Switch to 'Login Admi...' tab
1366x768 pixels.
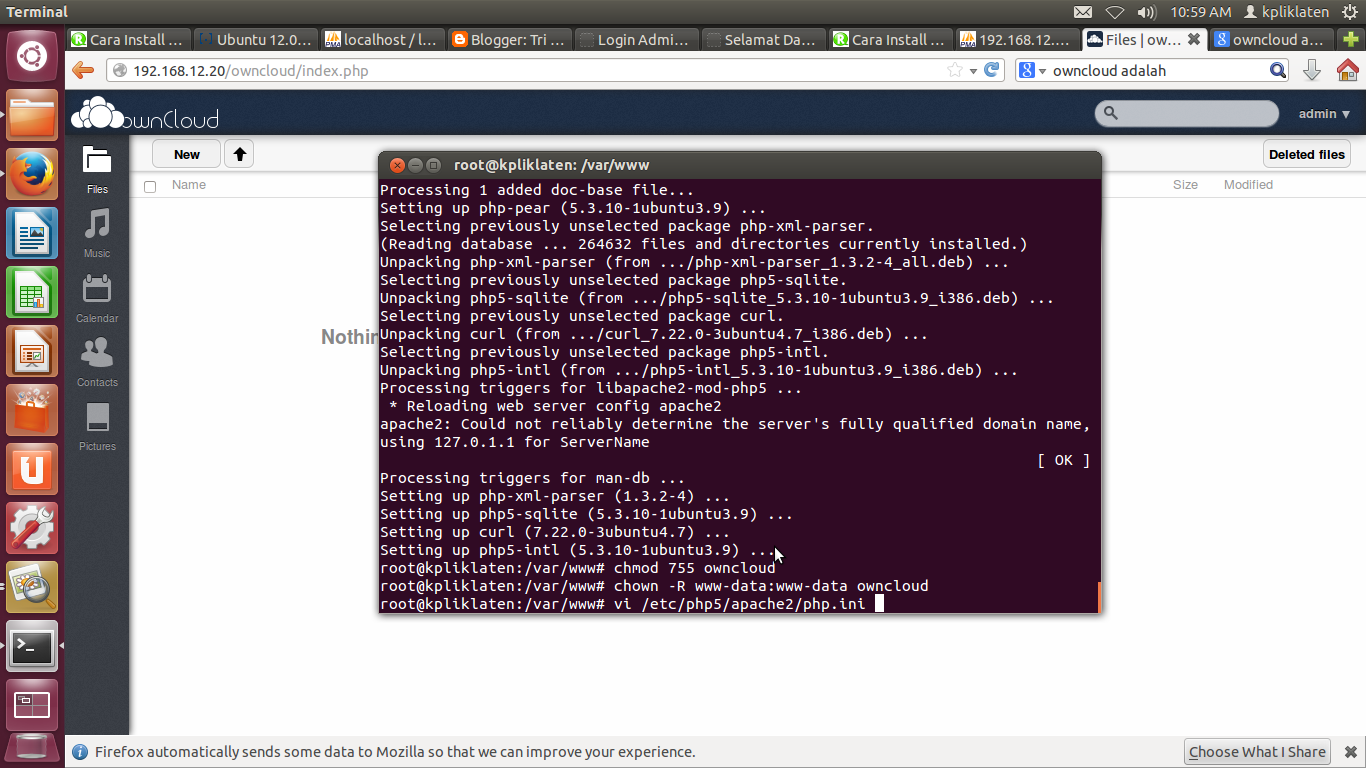point(636,40)
